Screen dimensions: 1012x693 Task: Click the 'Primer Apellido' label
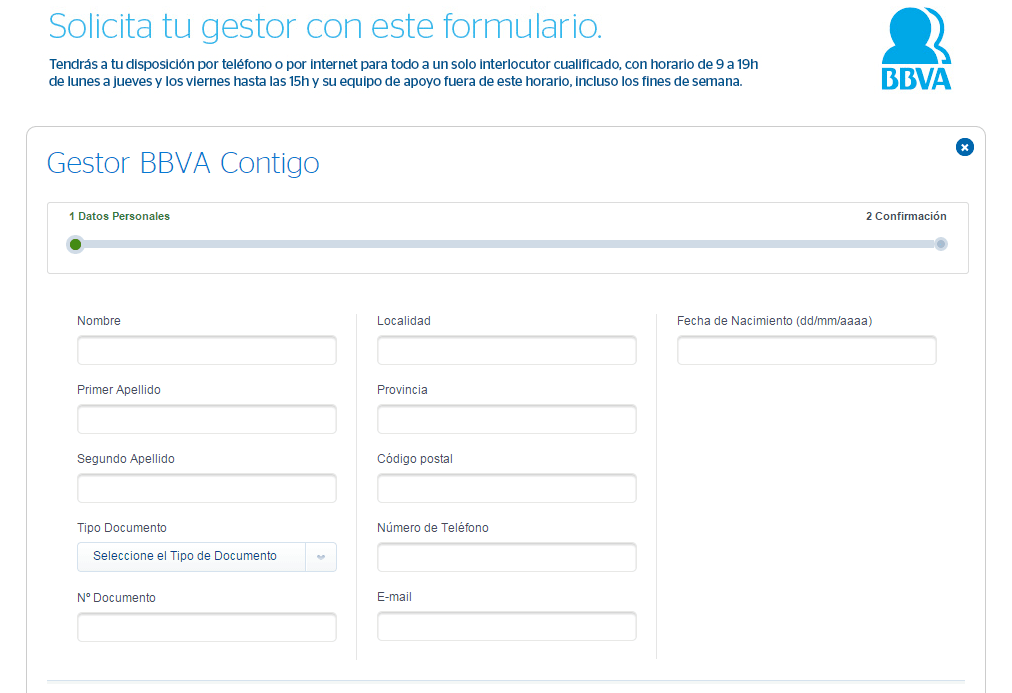119,390
